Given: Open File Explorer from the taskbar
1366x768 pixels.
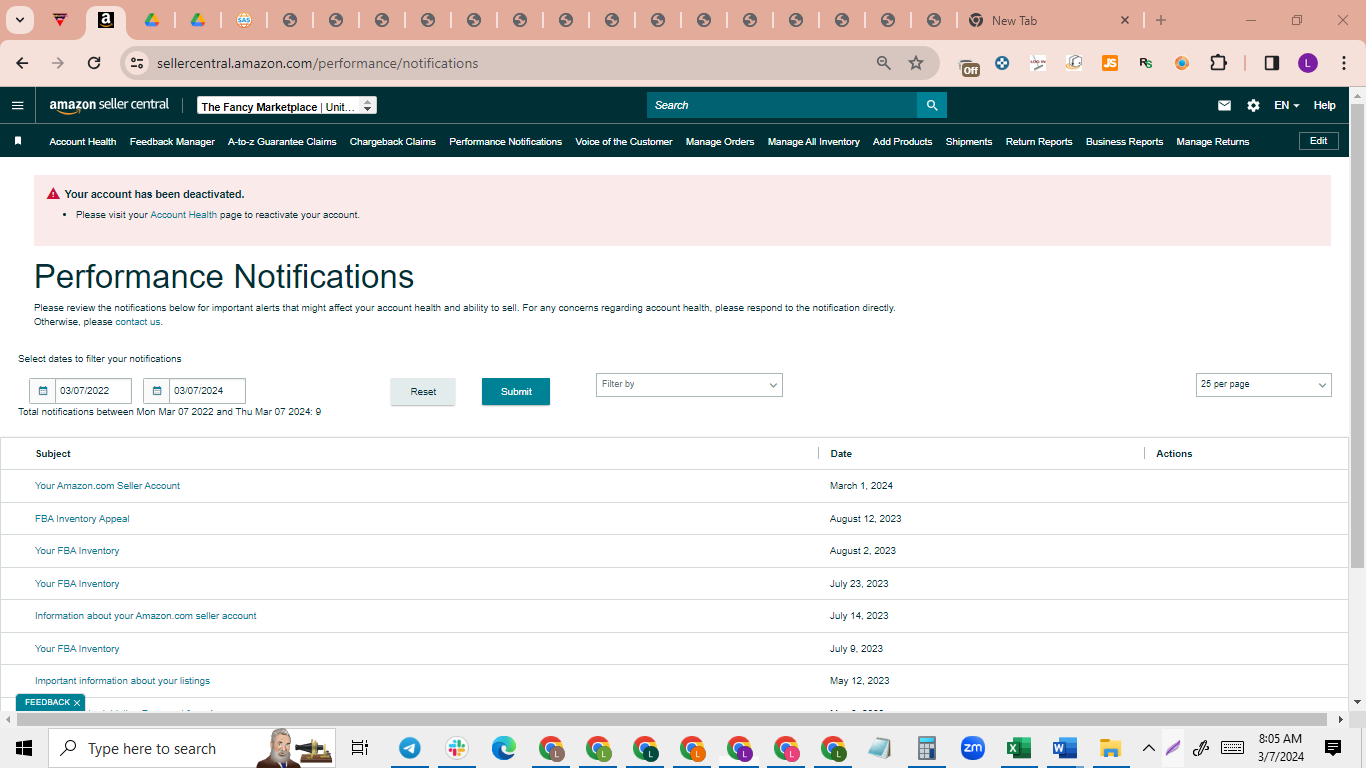Looking at the screenshot, I should (x=1110, y=748).
